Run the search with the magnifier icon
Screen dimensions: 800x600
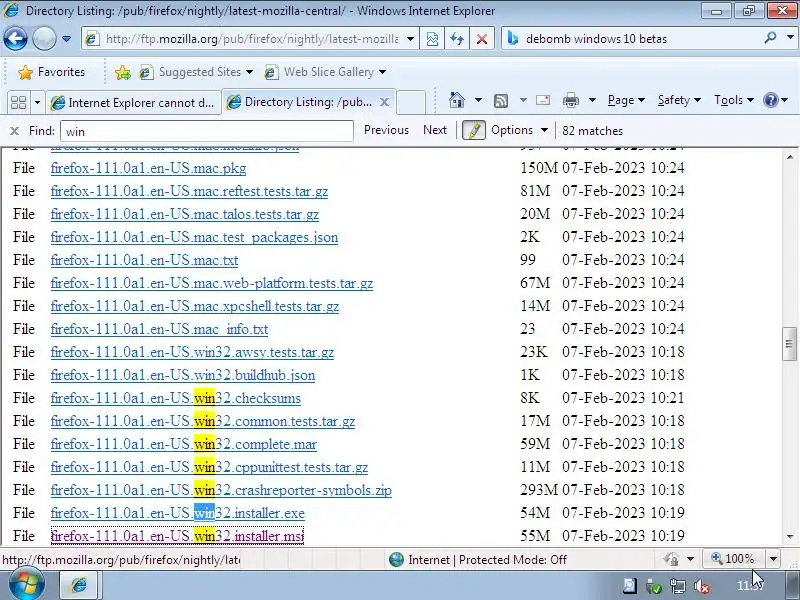pyautogui.click(x=770, y=38)
